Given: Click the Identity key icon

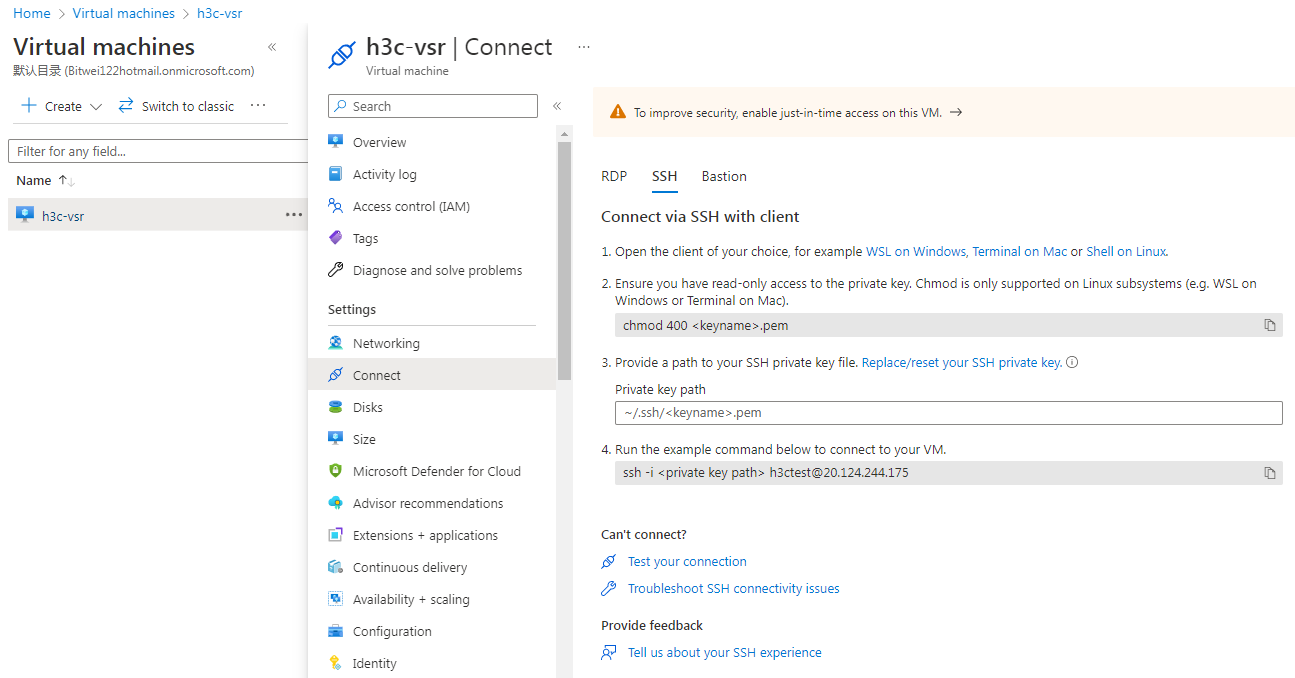Looking at the screenshot, I should click(x=336, y=663).
